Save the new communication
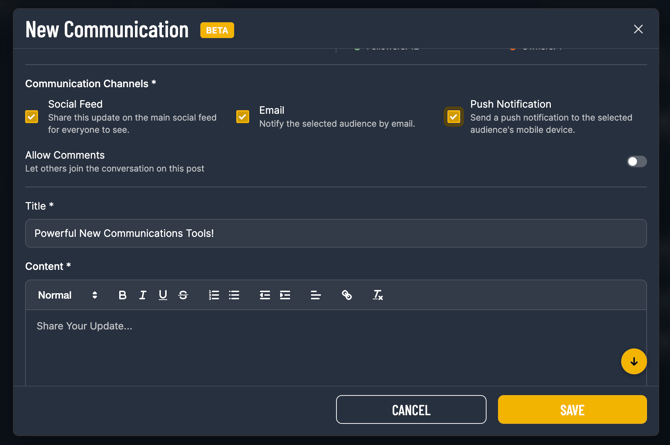Image resolution: width=670 pixels, height=445 pixels. coord(572,409)
